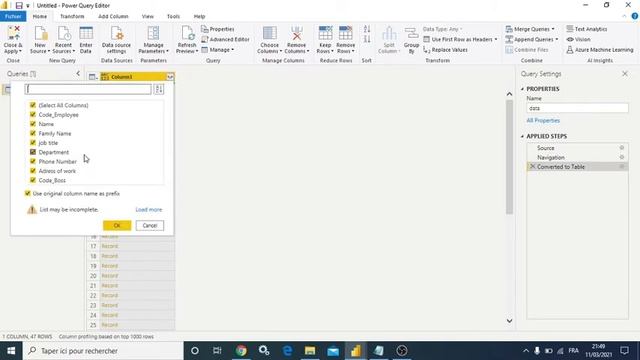640x360 pixels.
Task: Open Vision AI insights
Action: (578, 39)
